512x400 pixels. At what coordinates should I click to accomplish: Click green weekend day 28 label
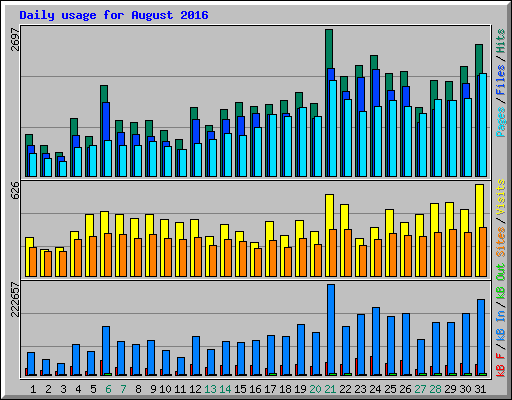tap(435, 389)
